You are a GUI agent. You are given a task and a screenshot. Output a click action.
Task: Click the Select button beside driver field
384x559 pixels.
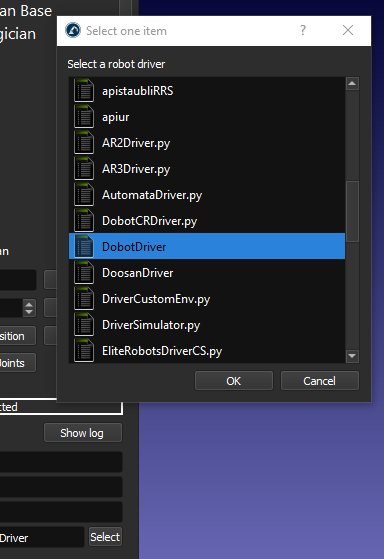point(105,537)
